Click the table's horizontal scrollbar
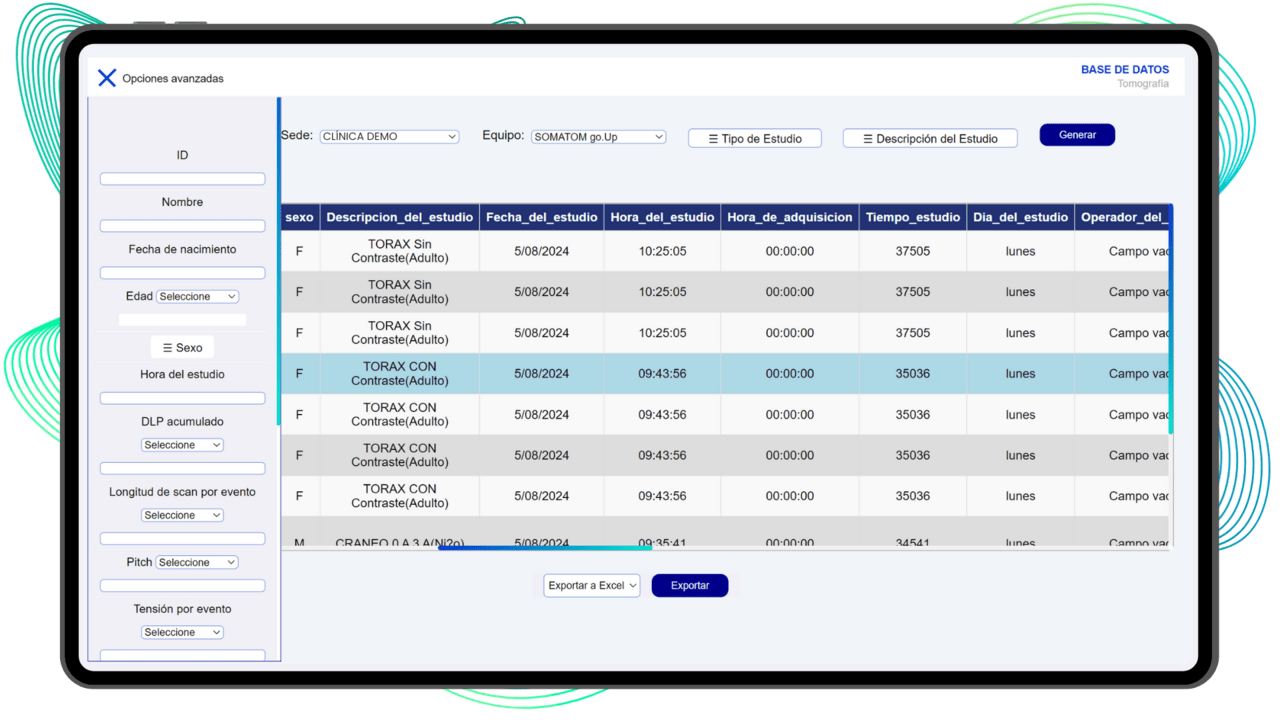This screenshot has height=720, width=1280. 545,548
